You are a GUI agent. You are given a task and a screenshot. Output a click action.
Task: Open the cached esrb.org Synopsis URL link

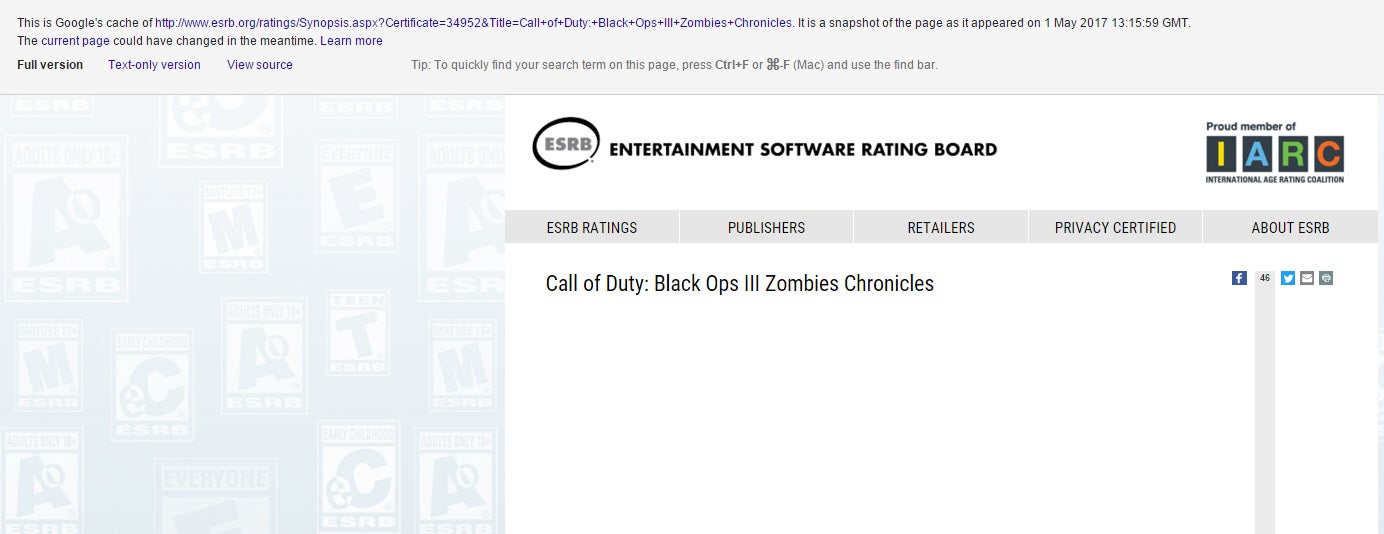[473, 23]
